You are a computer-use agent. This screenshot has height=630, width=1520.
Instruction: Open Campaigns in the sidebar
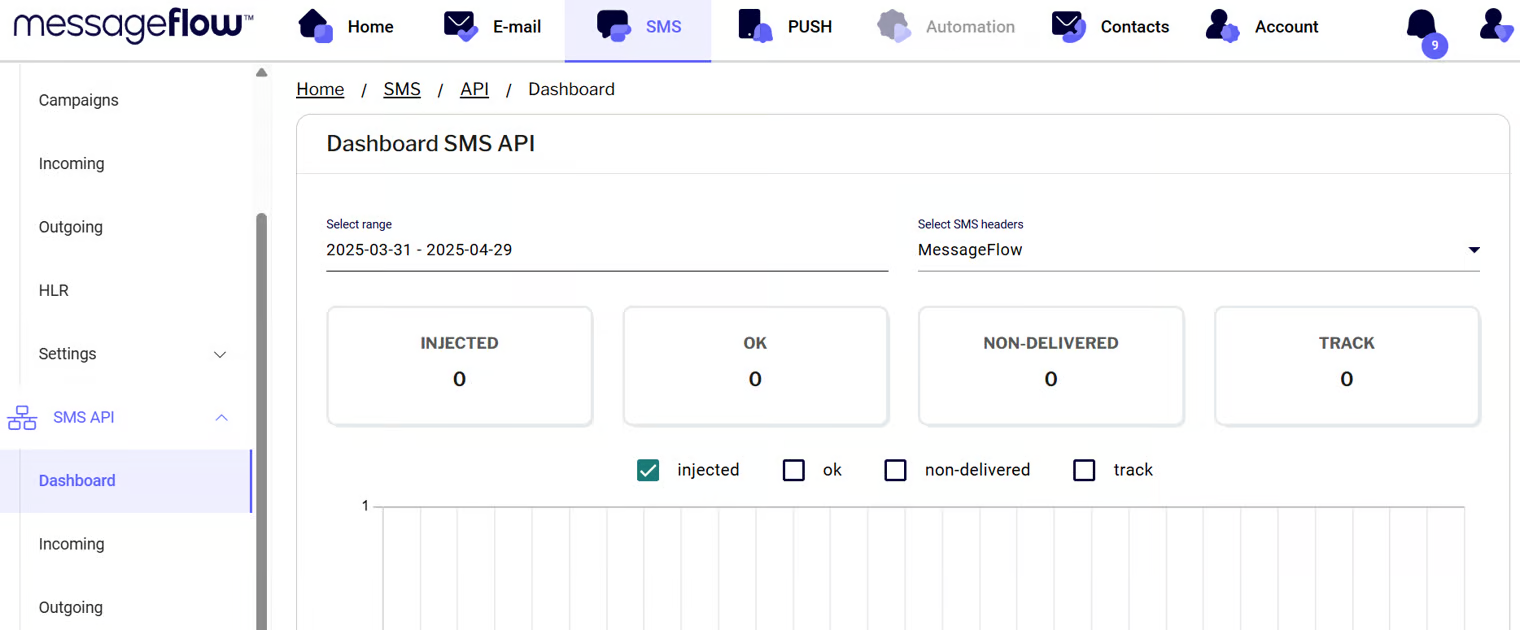pos(78,100)
